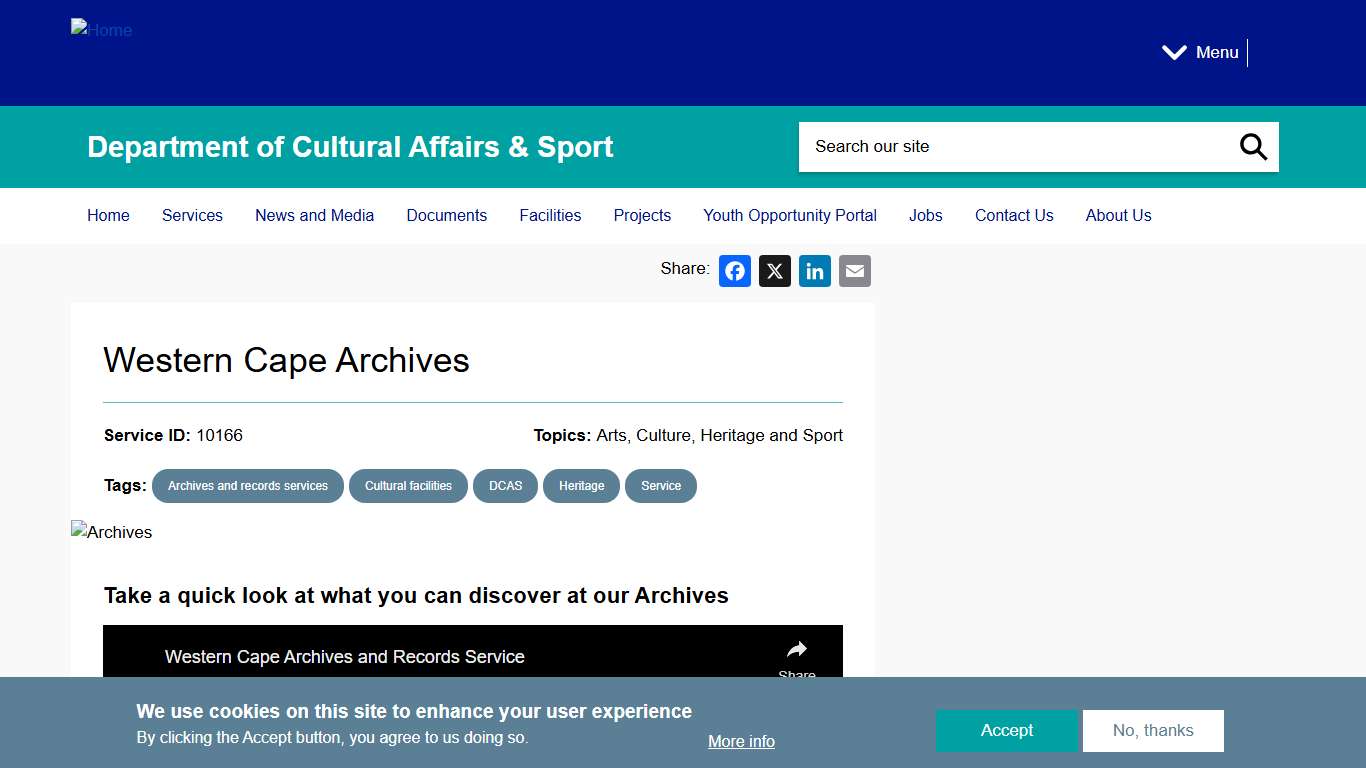Click the broken Archives image placeholder
1366x768 pixels.
[111, 532]
